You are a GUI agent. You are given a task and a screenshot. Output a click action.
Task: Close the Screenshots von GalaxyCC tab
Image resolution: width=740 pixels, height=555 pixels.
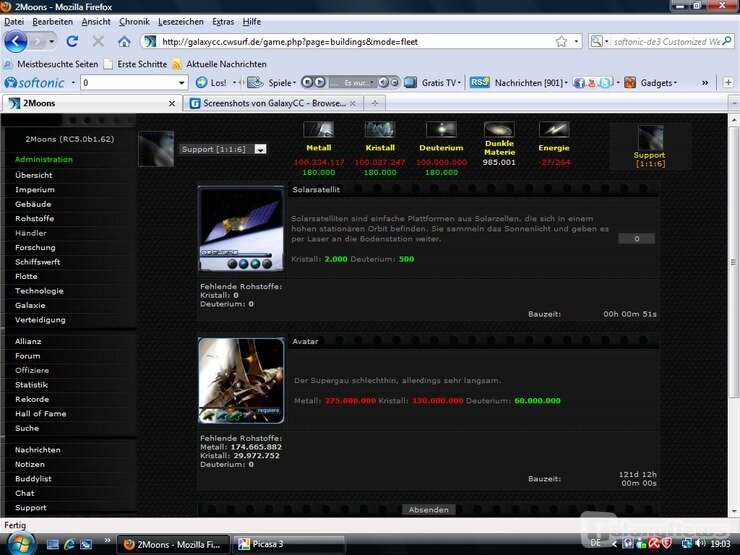click(x=353, y=103)
